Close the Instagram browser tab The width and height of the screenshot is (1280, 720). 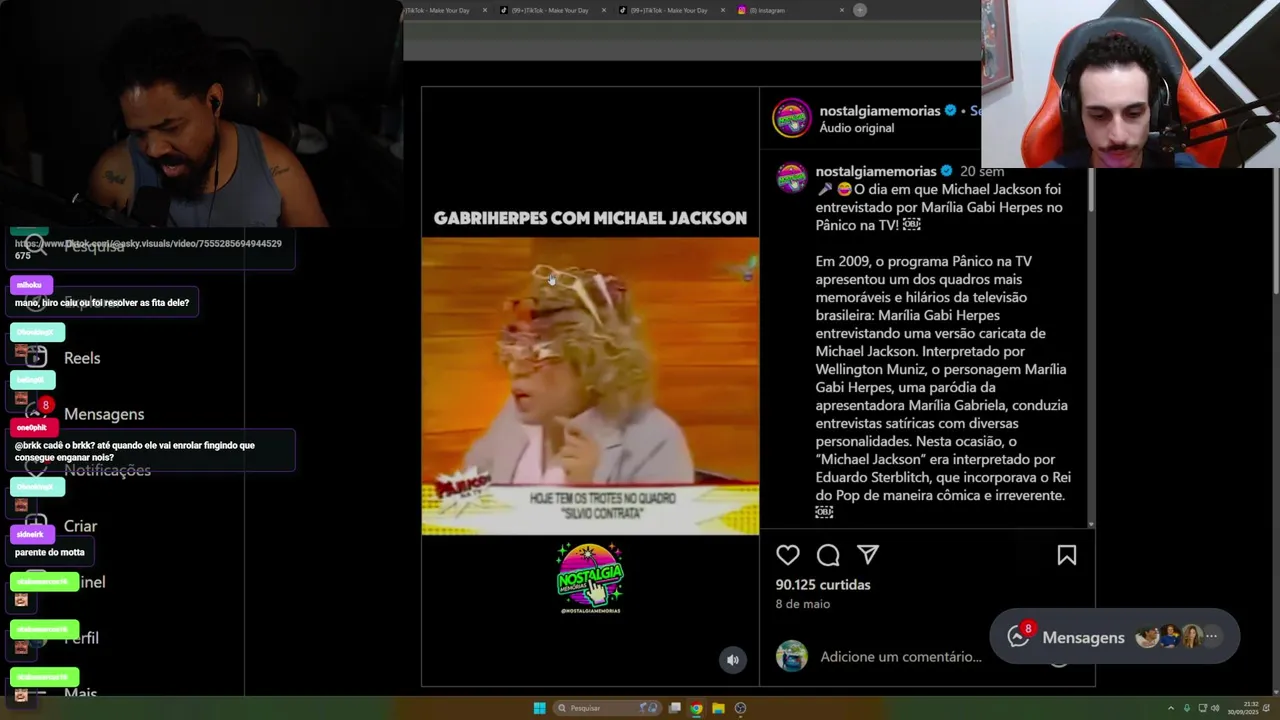point(841,10)
